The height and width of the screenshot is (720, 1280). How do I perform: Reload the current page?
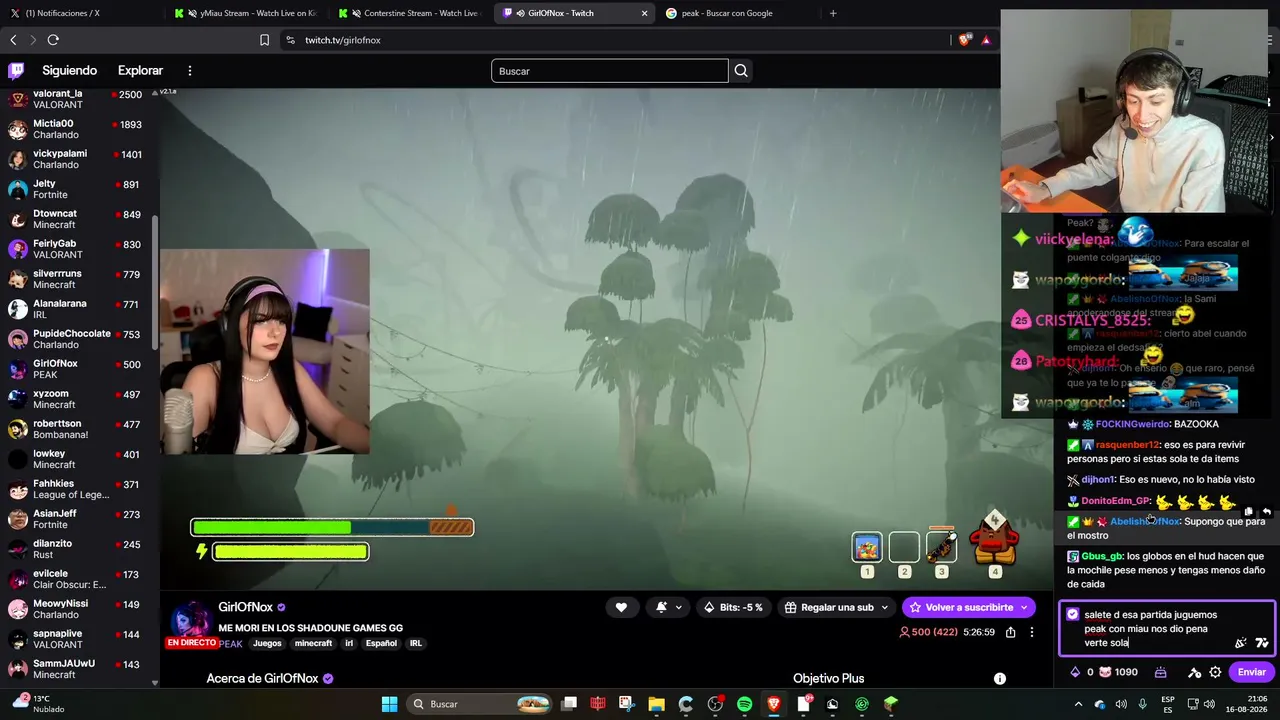point(53,40)
